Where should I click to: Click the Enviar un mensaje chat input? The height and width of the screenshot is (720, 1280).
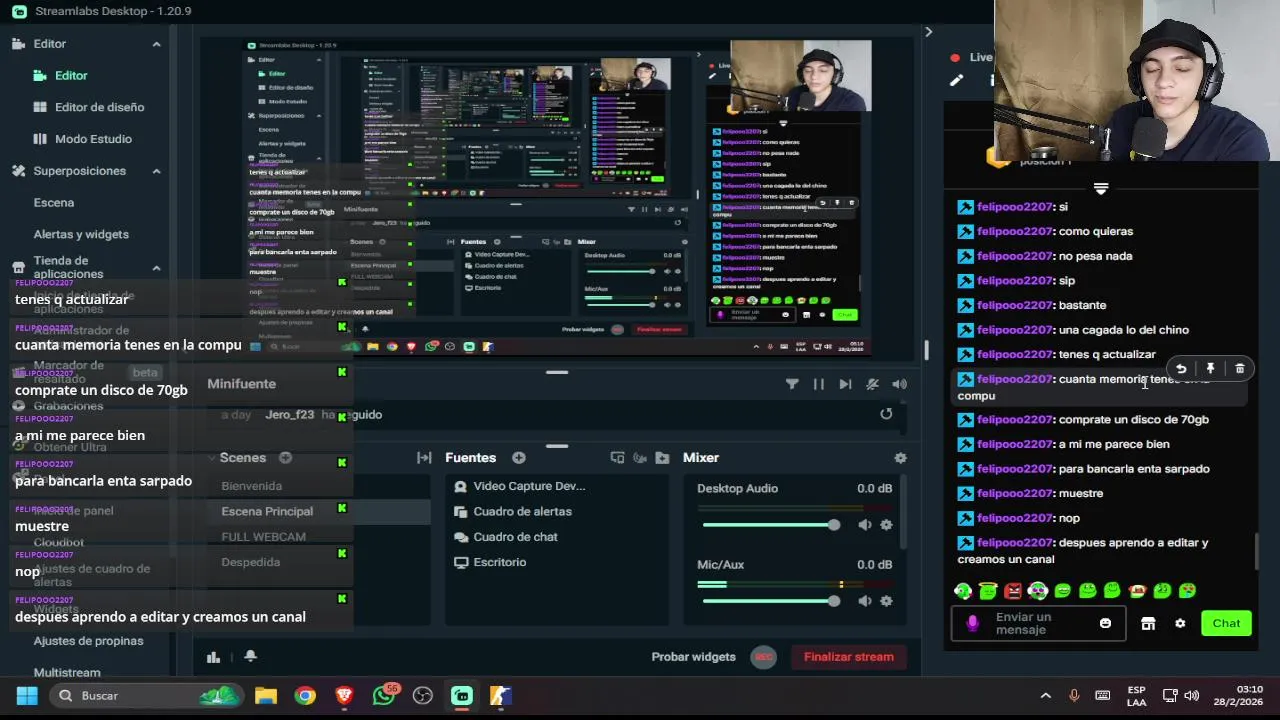1040,623
